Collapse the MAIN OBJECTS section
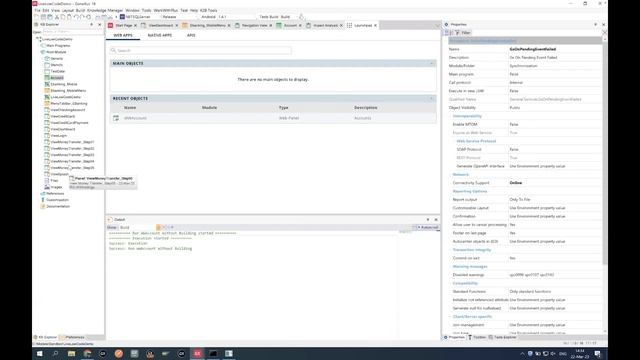This screenshot has height=360, width=640. 431,63
